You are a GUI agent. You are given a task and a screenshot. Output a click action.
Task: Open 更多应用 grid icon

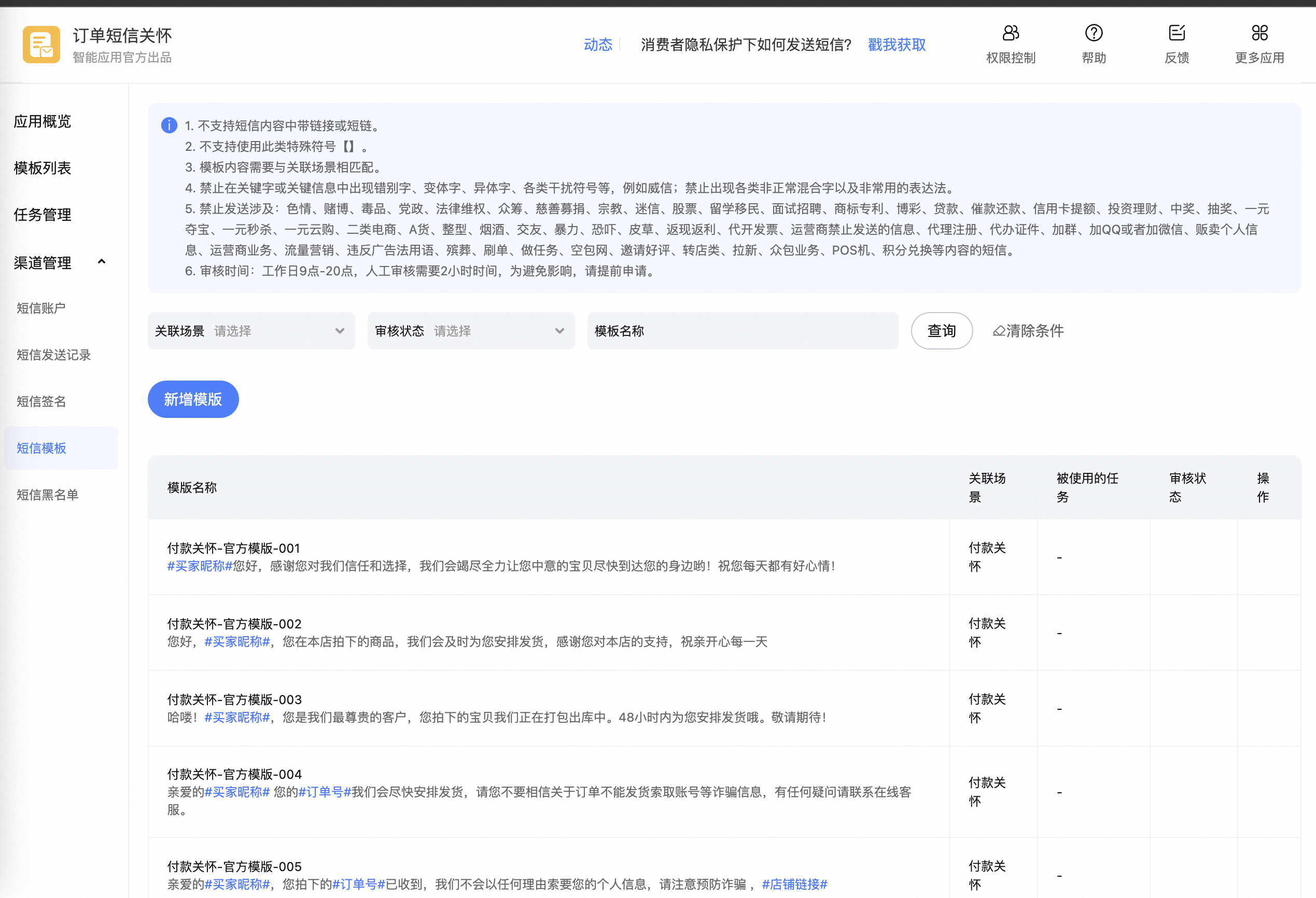click(x=1259, y=33)
